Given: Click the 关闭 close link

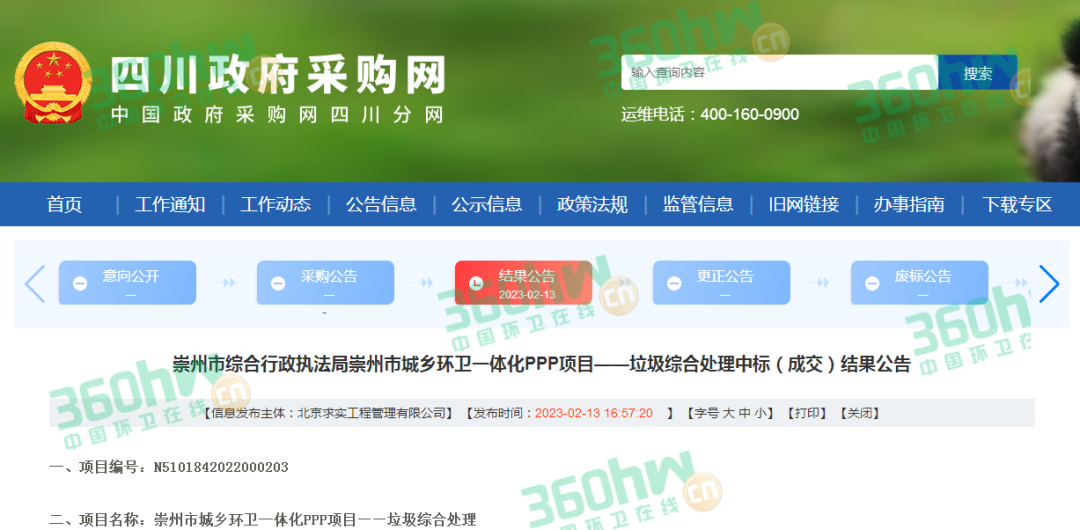Looking at the screenshot, I should point(860,414).
